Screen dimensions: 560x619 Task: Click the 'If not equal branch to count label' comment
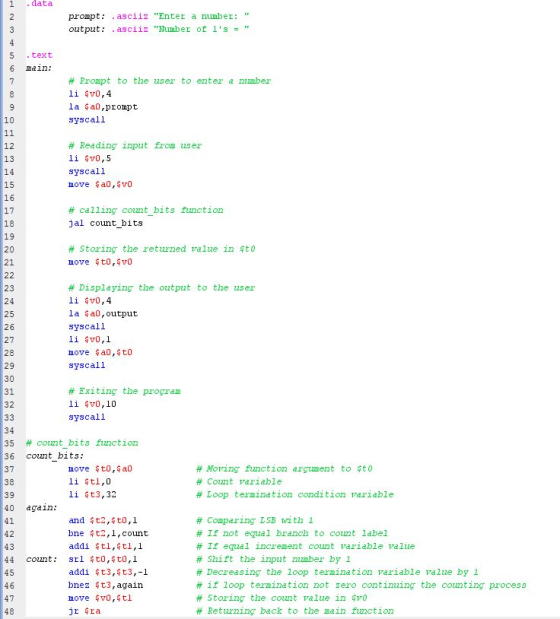click(x=292, y=534)
